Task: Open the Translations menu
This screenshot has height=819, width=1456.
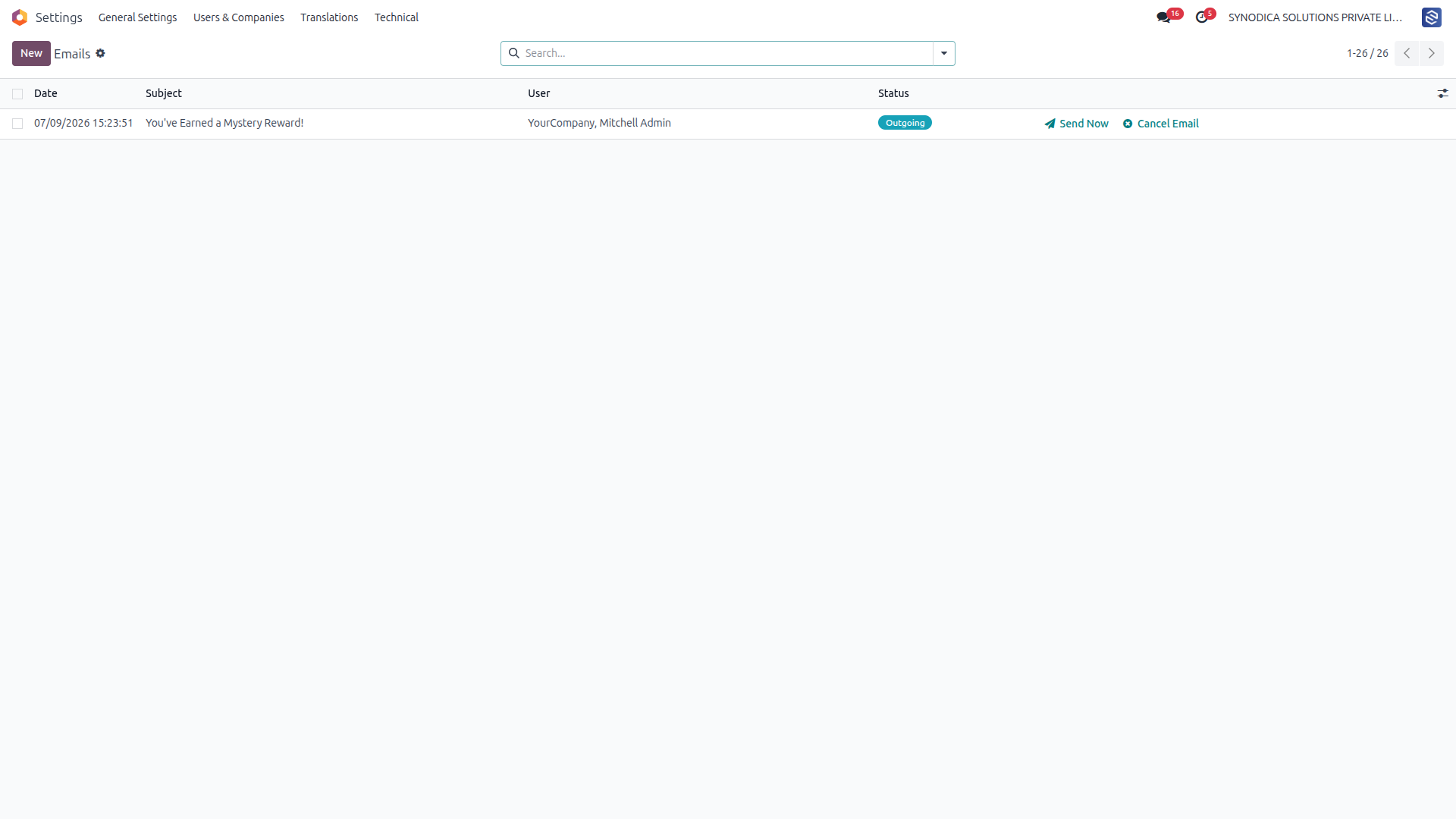Action: pos(329,17)
